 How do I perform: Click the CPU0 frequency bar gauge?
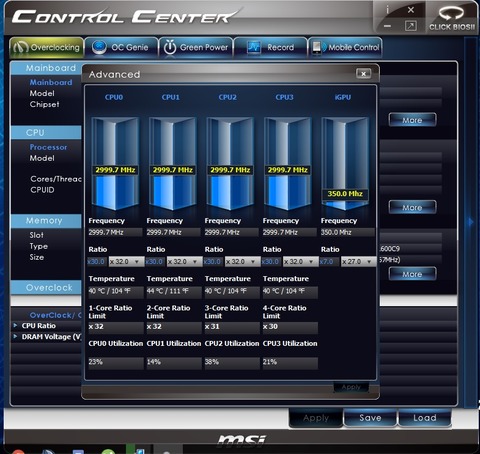coord(115,163)
